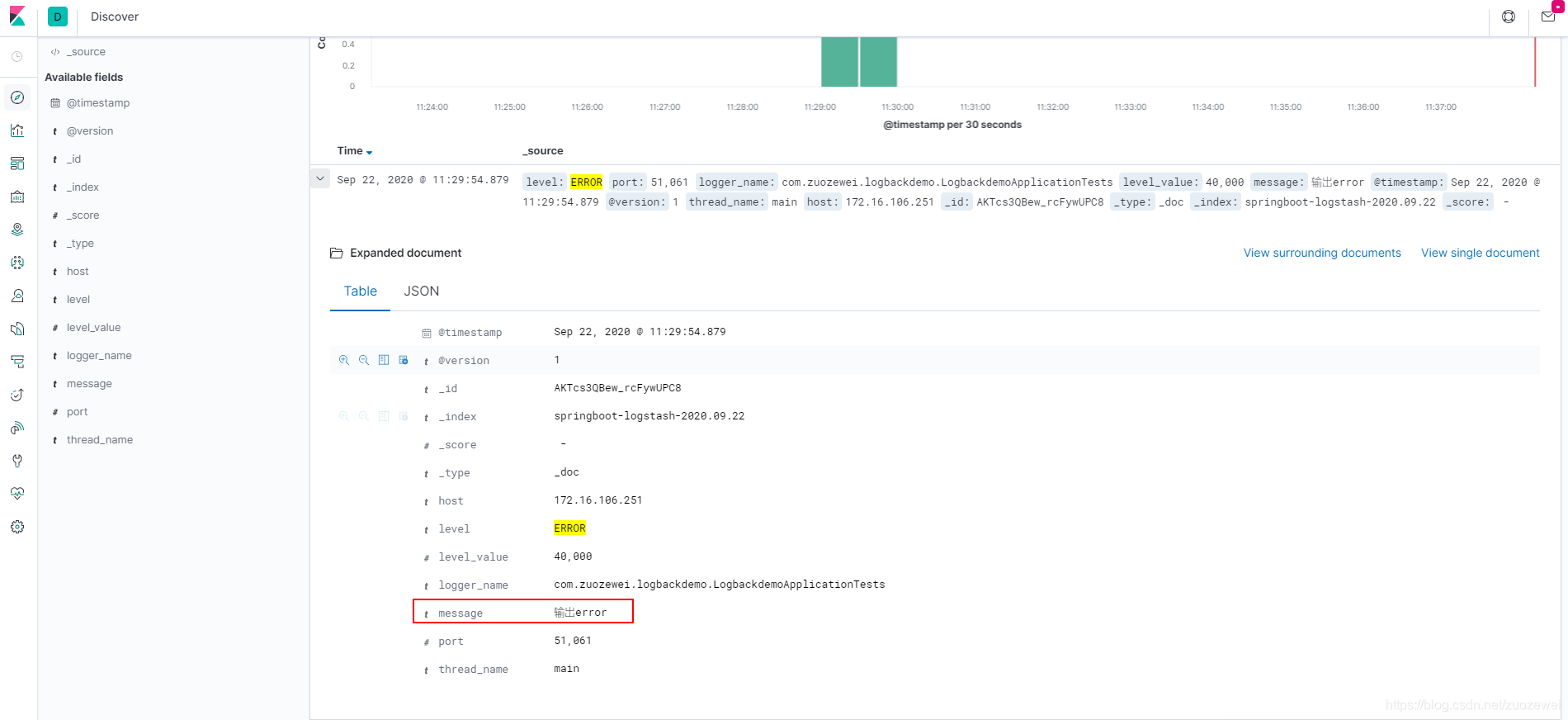Click the highlighted ERROR level value in table

point(569,528)
